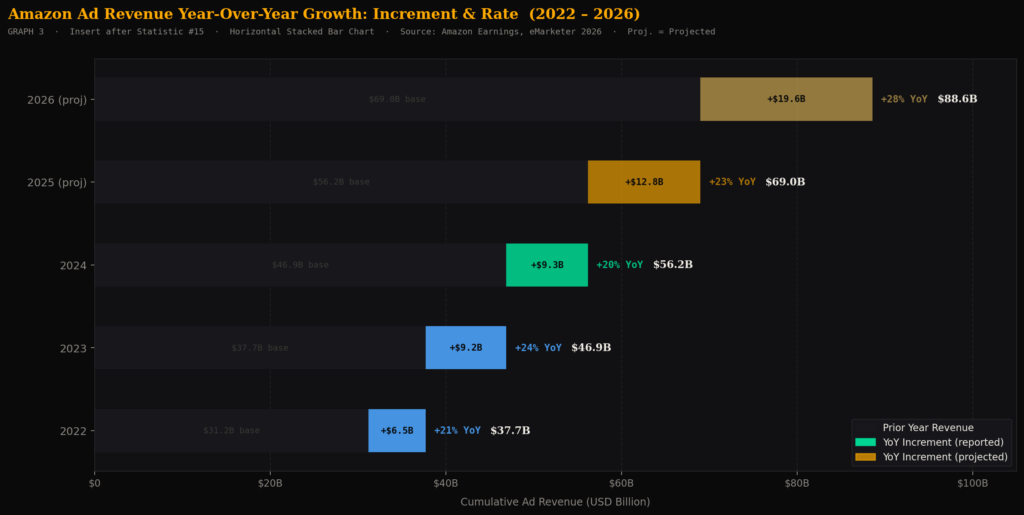Screen dimensions: 1024x515
Task: Click the +$12.8B projected increment bar
Action: [644, 182]
